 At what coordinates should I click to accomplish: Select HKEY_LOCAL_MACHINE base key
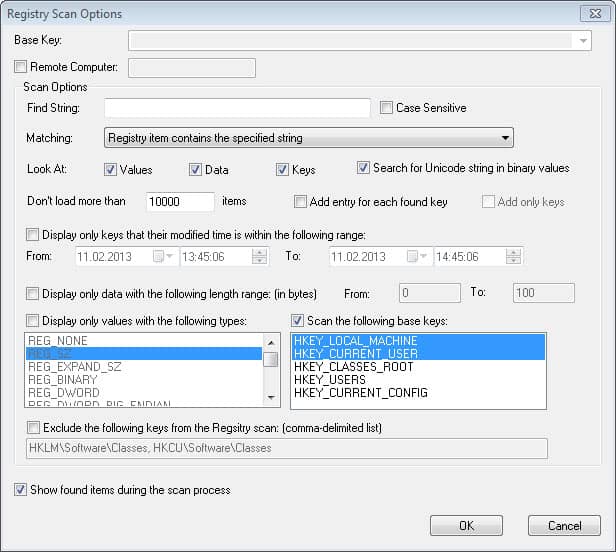click(418, 341)
